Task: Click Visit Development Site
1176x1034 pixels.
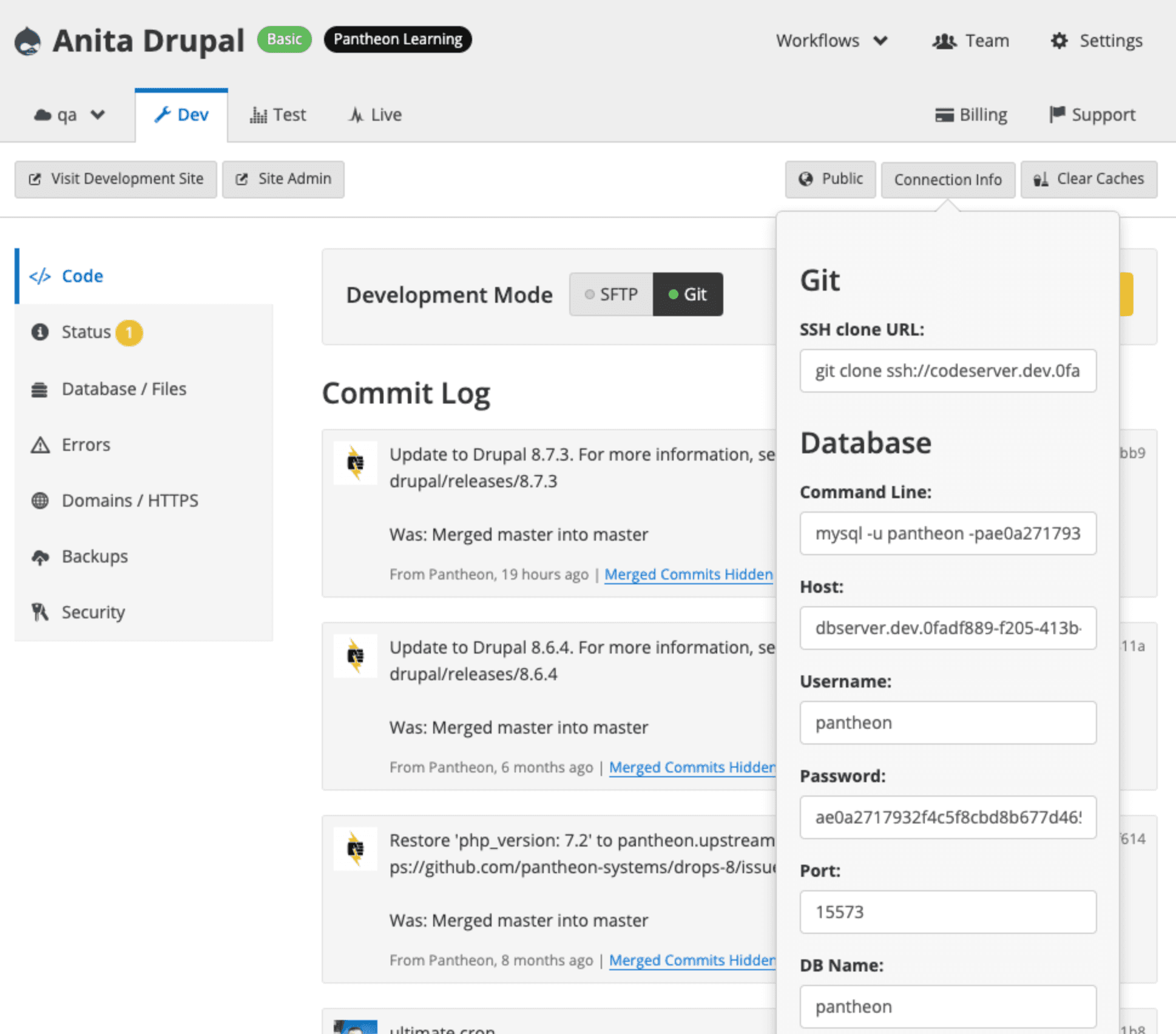Action: pyautogui.click(x=115, y=178)
